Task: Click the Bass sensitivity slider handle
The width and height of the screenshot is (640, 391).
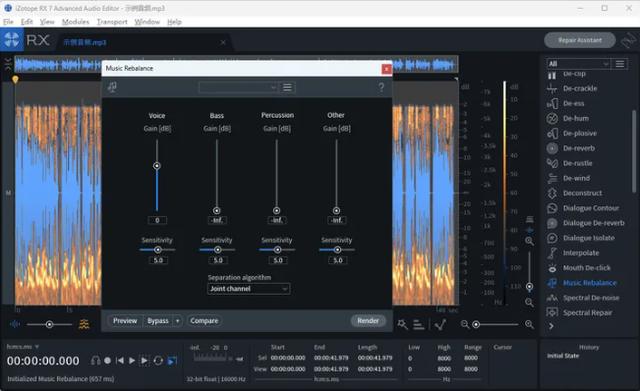Action: coord(218,250)
